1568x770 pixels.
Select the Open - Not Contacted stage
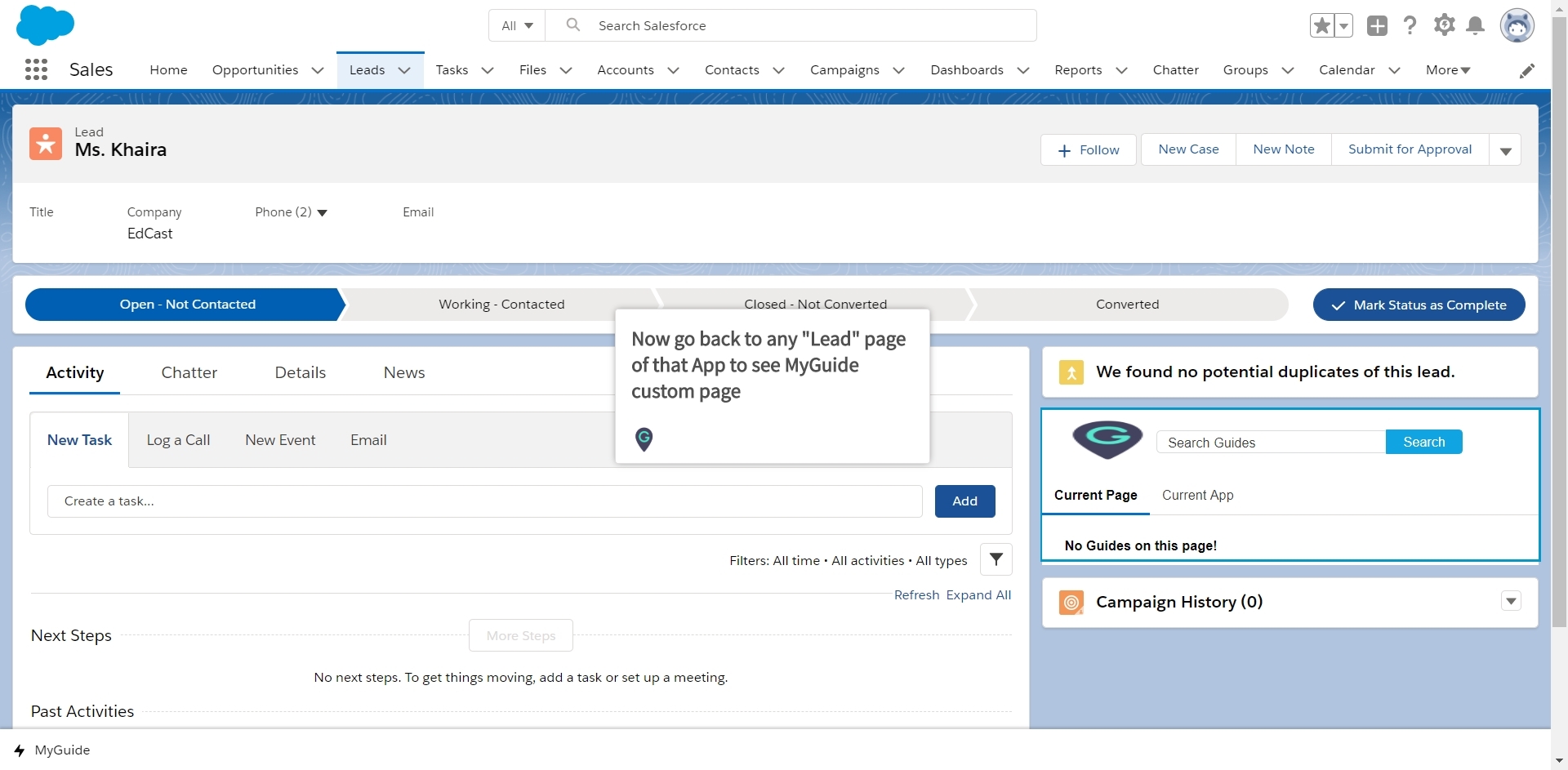click(187, 305)
